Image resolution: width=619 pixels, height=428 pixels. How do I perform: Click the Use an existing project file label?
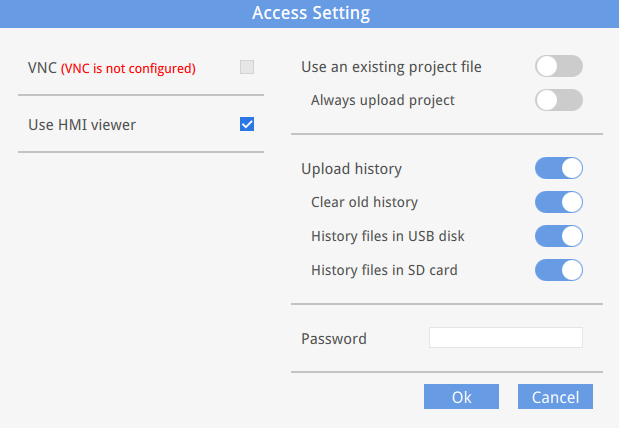391,67
